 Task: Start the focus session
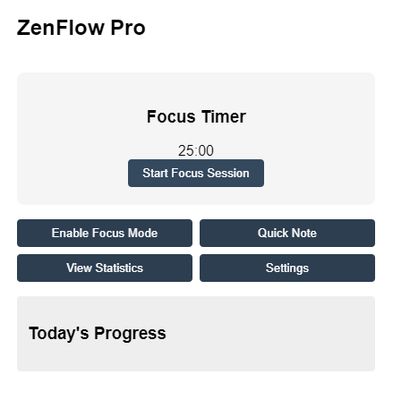[196, 173]
